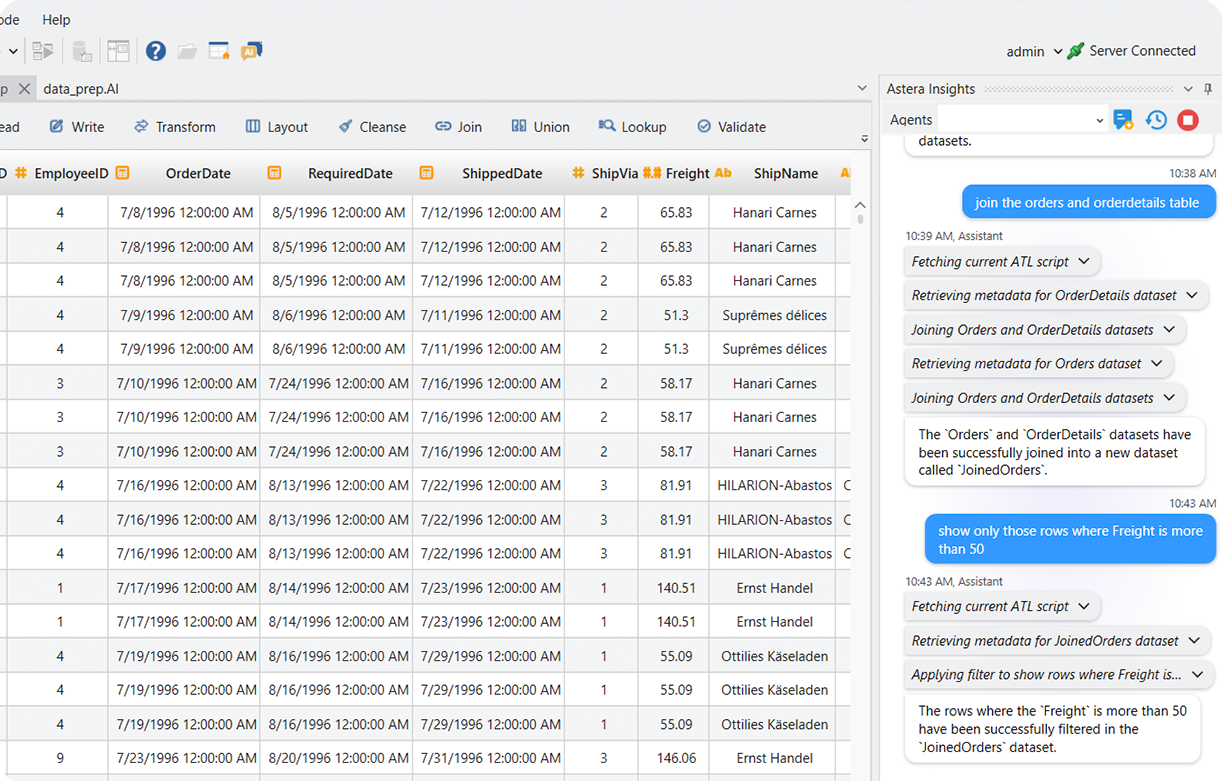
Task: Open the Join tool
Action: point(458,127)
